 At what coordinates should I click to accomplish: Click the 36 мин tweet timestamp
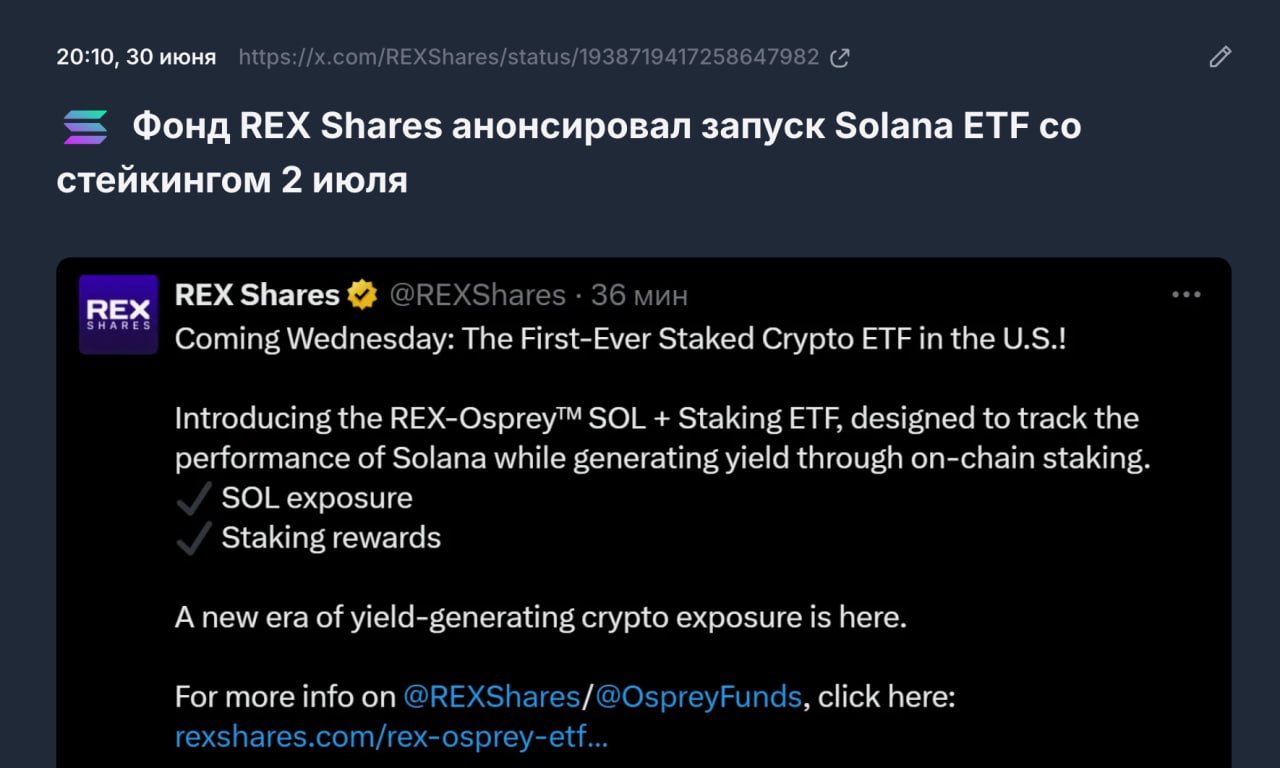coord(639,295)
